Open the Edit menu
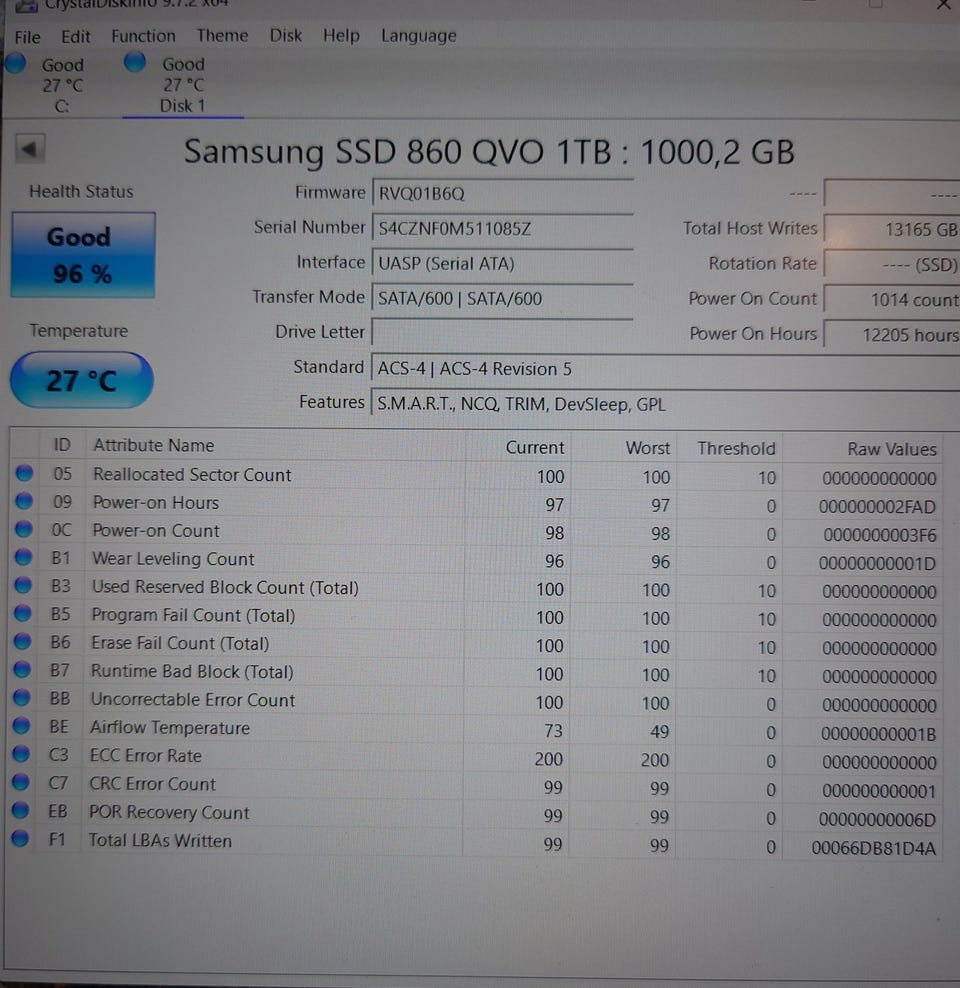Image resolution: width=960 pixels, height=988 pixels. pos(76,37)
